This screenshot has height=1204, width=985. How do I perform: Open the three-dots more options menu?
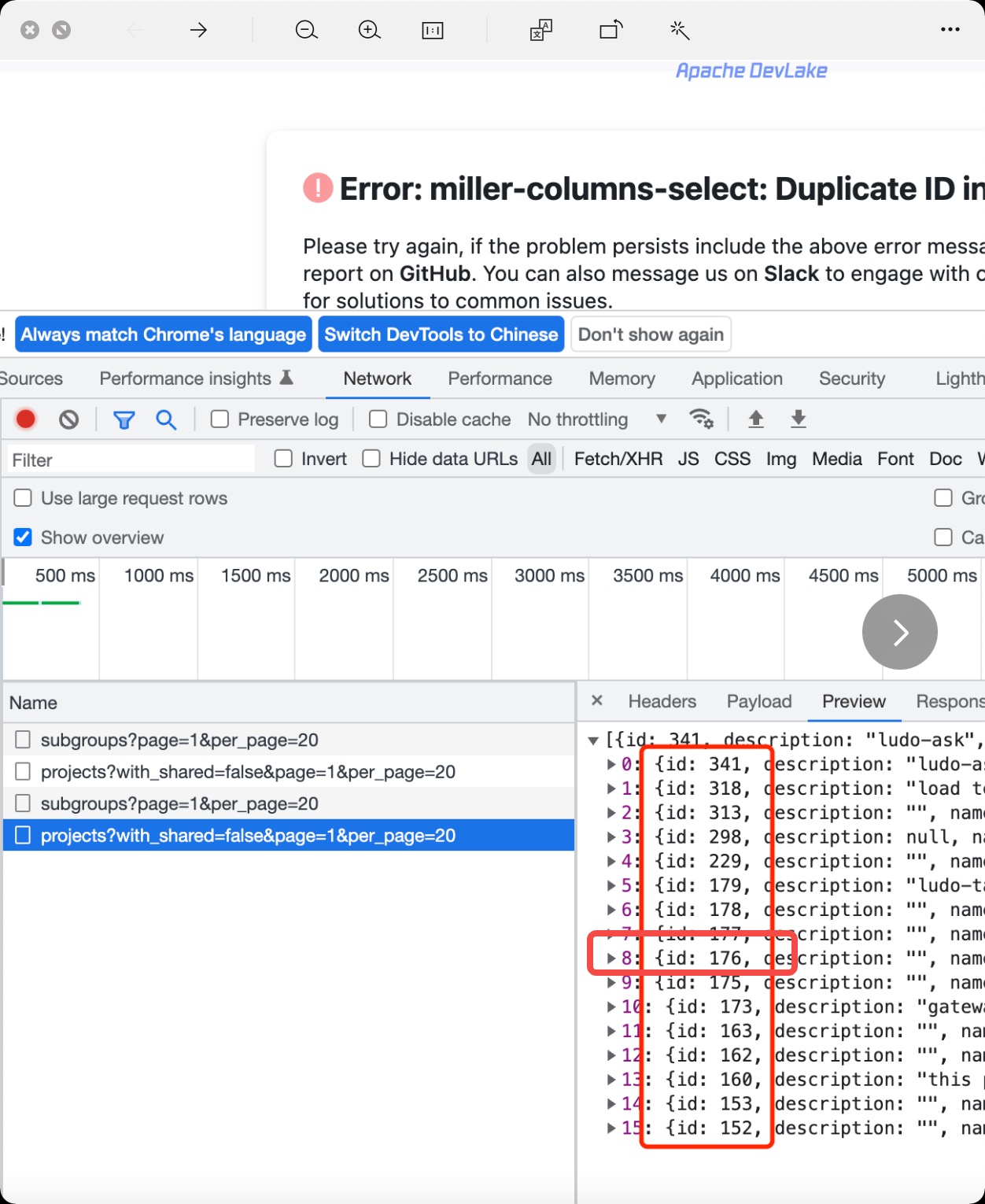click(950, 30)
